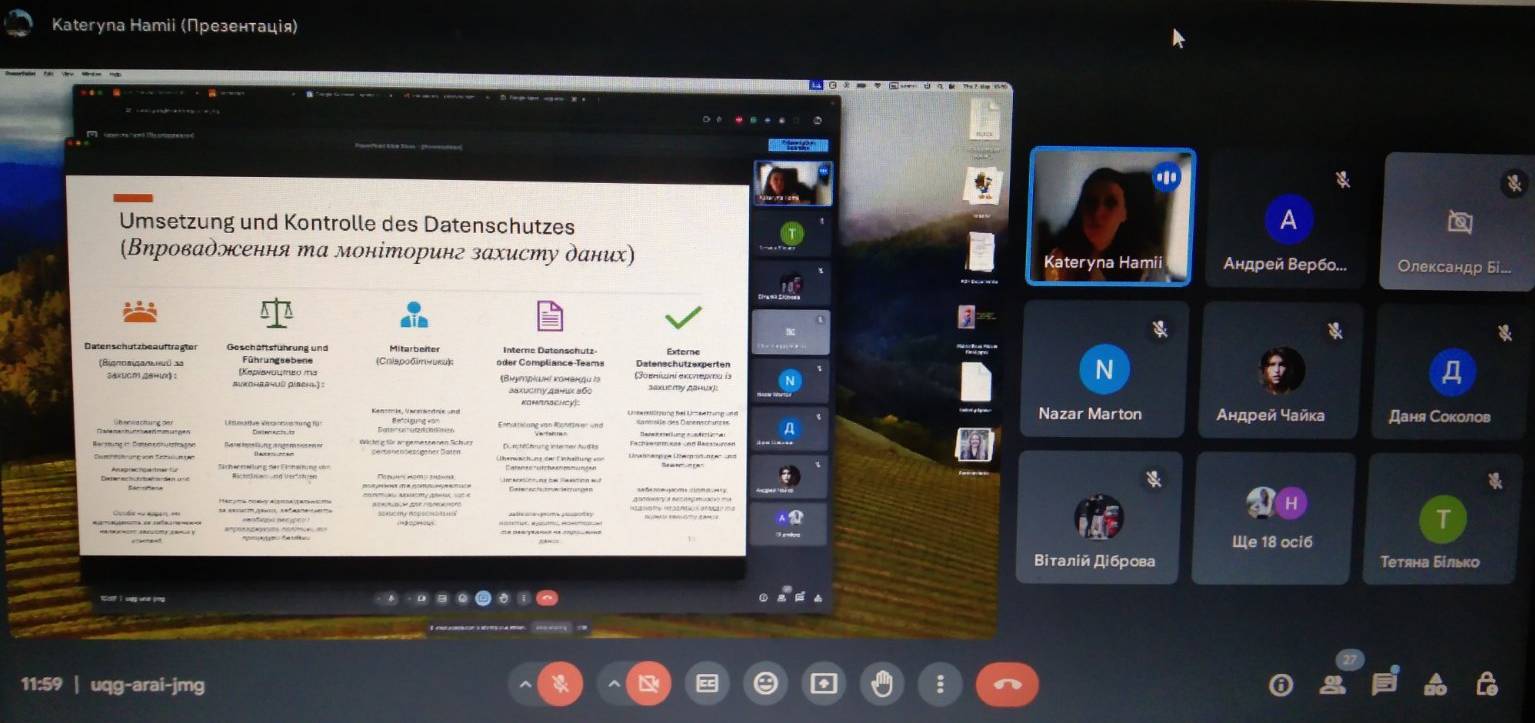Click muted mic icon on Даня Соколов tile
Screen dimensions: 1535x723
pos(1505,333)
